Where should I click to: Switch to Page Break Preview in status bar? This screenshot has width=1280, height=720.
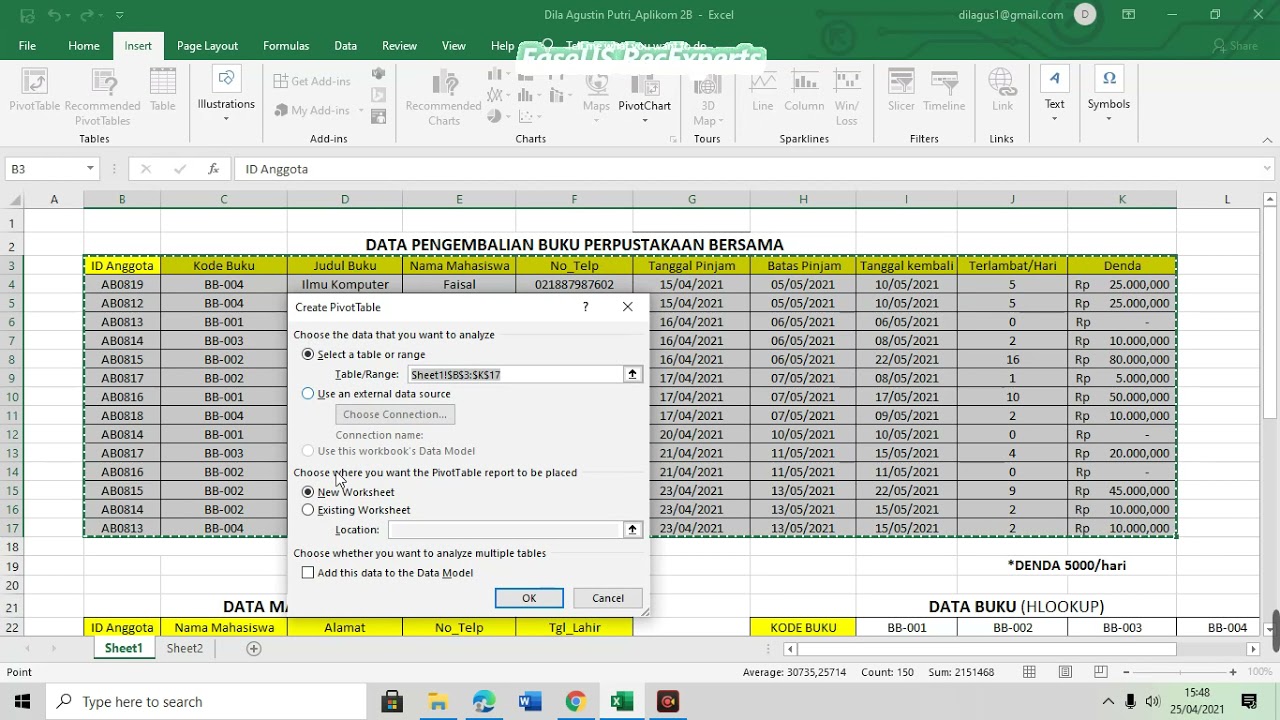click(1101, 672)
